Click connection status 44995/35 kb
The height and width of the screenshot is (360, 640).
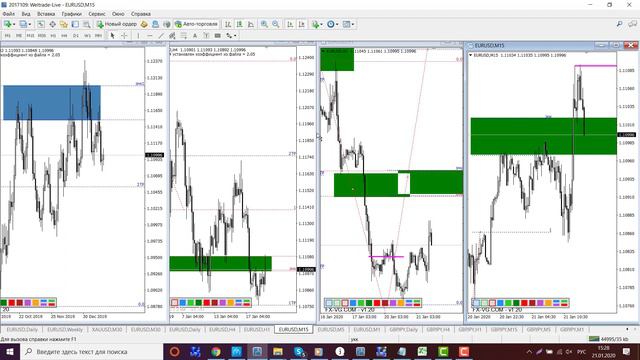point(609,339)
